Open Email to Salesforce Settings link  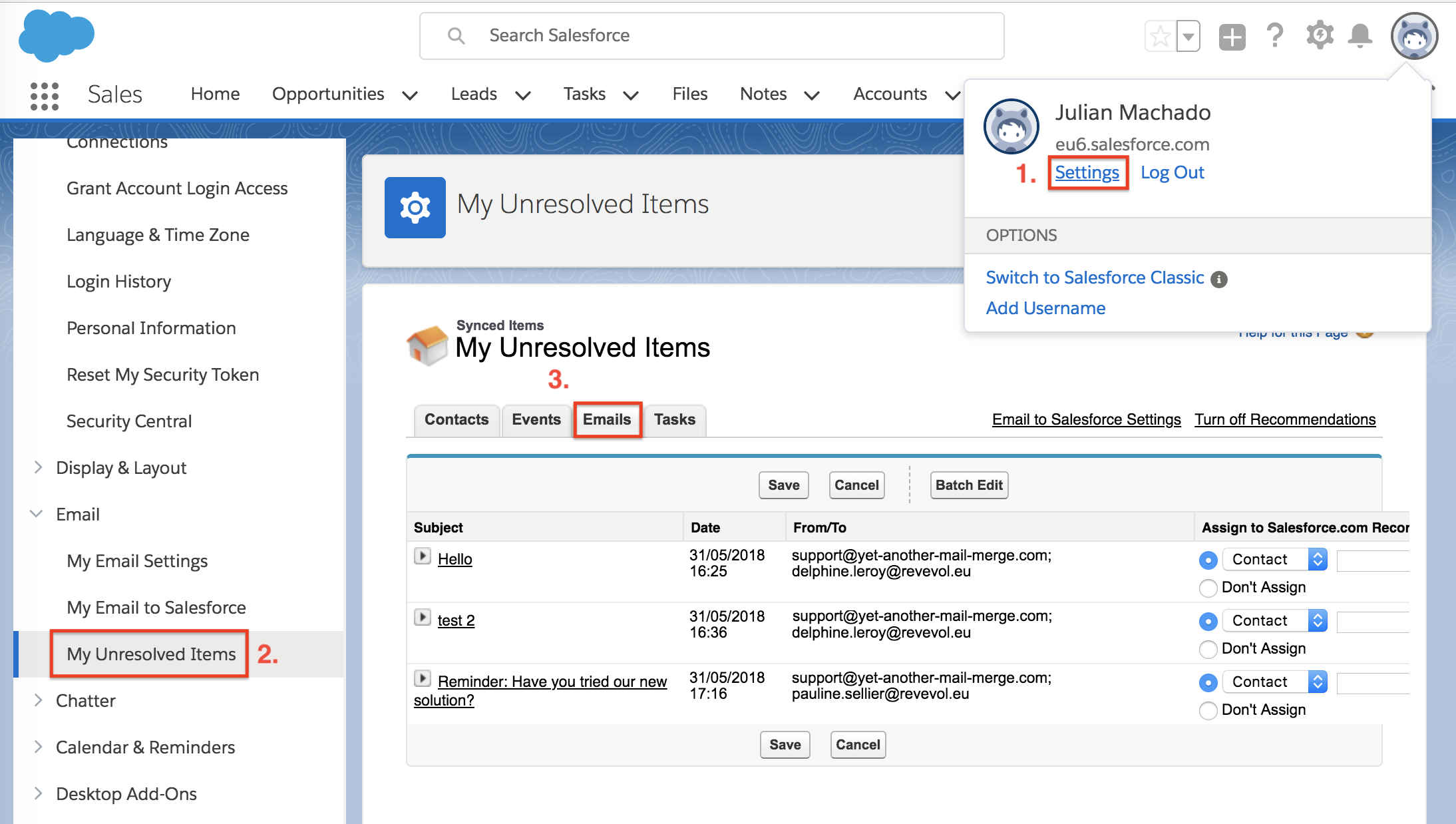(1086, 419)
